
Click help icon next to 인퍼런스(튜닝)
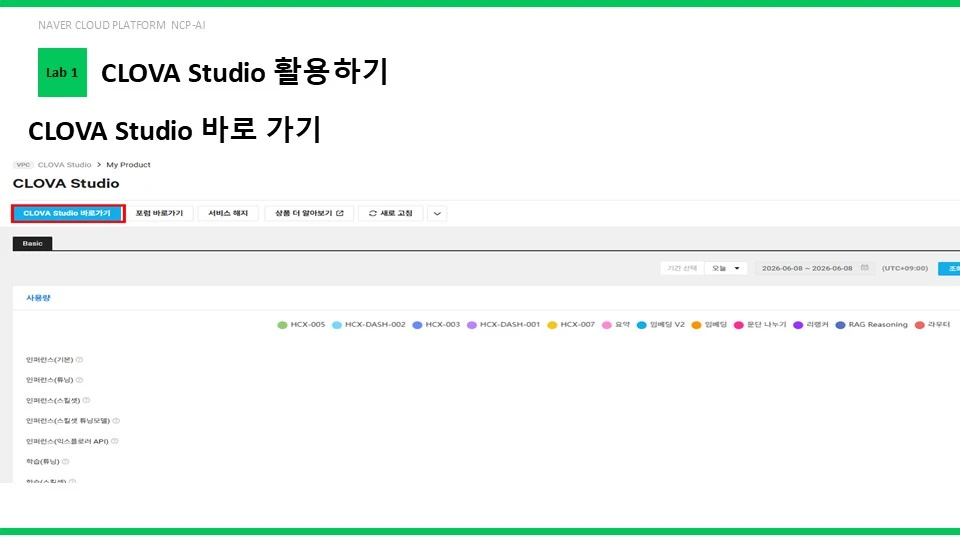point(79,380)
